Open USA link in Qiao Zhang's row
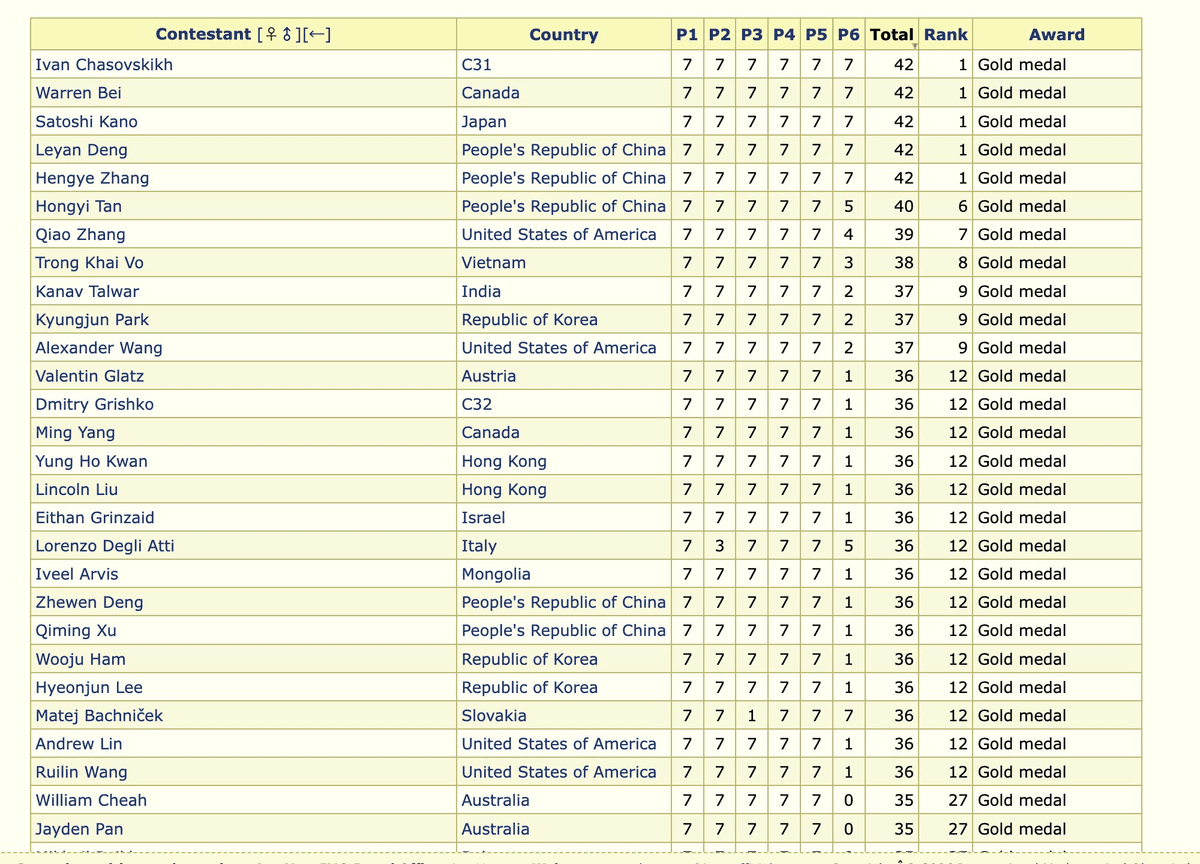Viewport: 1200px width, 864px height. pos(559,235)
